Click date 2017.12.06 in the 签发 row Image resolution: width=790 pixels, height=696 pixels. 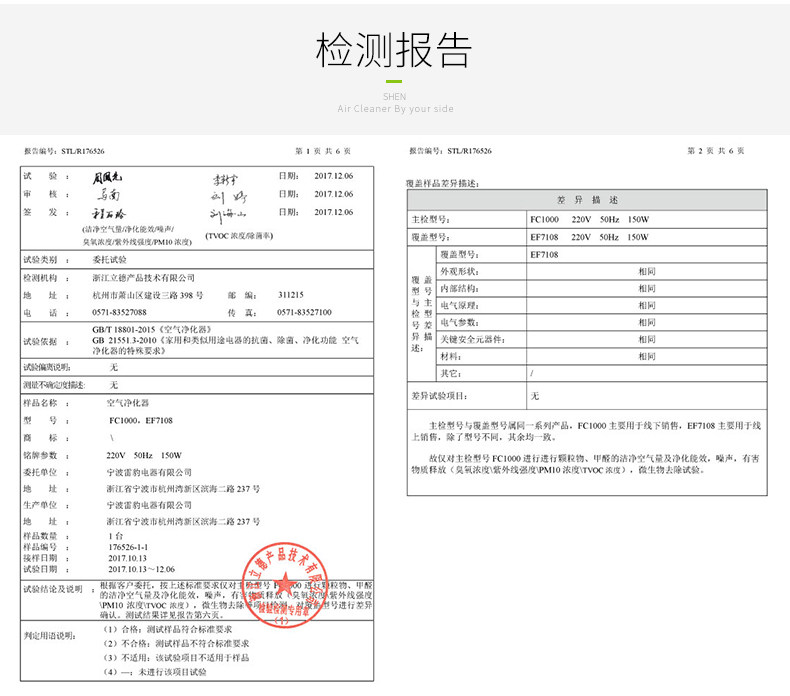(334, 212)
